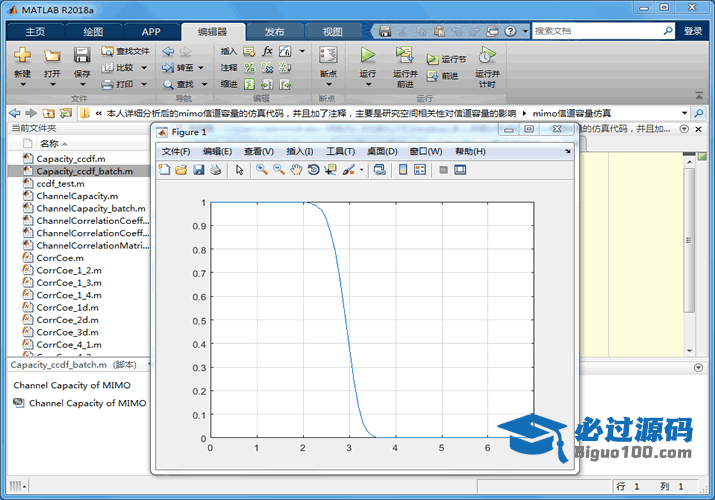Click the Print Figure icon
Image resolution: width=715 pixels, height=500 pixels.
pos(215,170)
